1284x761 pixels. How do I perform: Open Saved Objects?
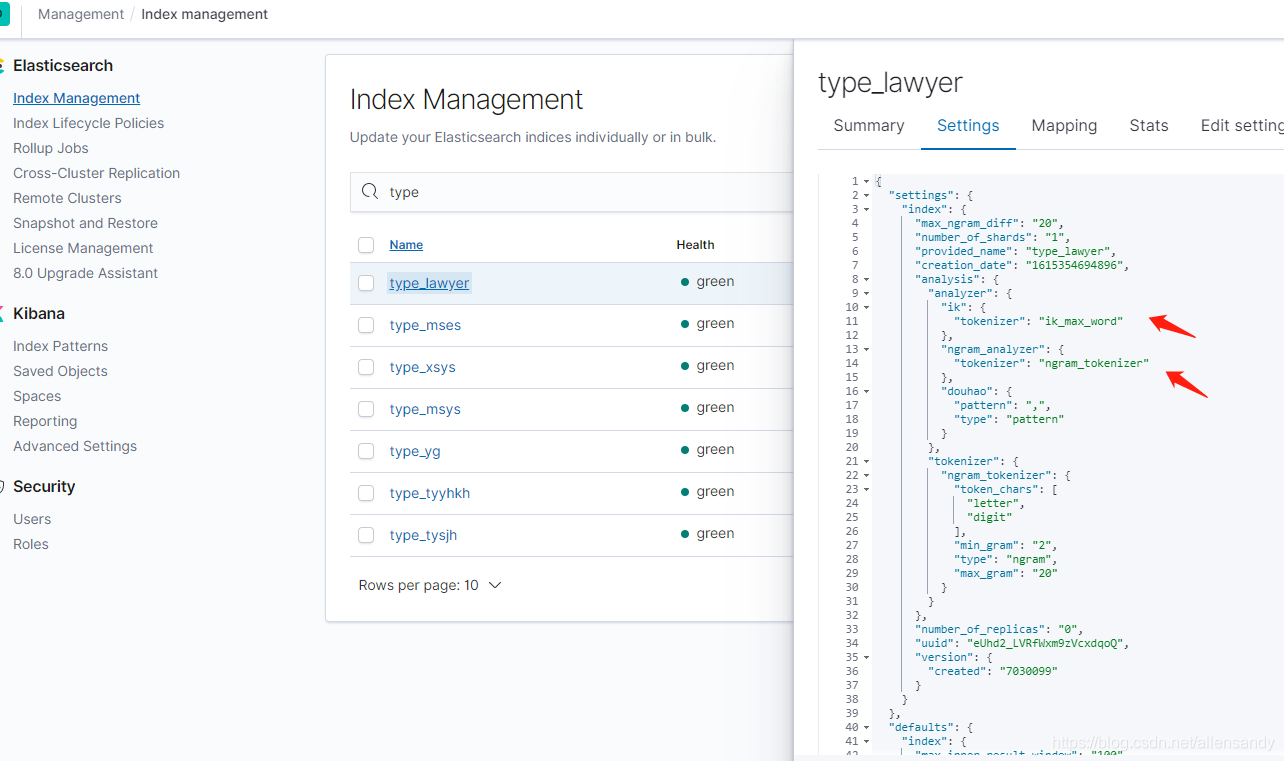(60, 371)
